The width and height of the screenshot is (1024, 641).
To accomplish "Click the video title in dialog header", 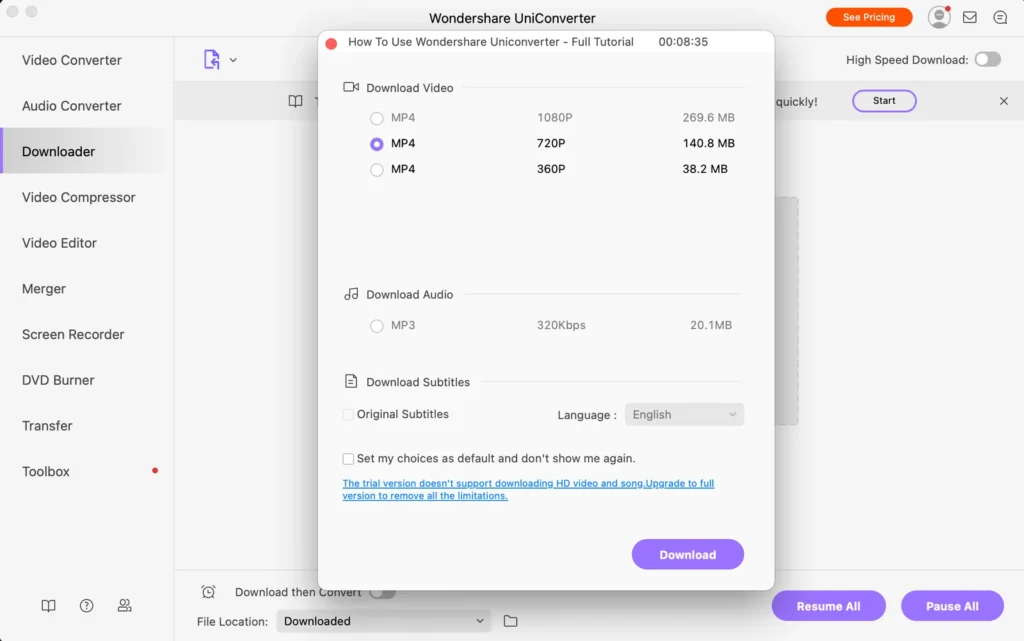I will tap(490, 42).
